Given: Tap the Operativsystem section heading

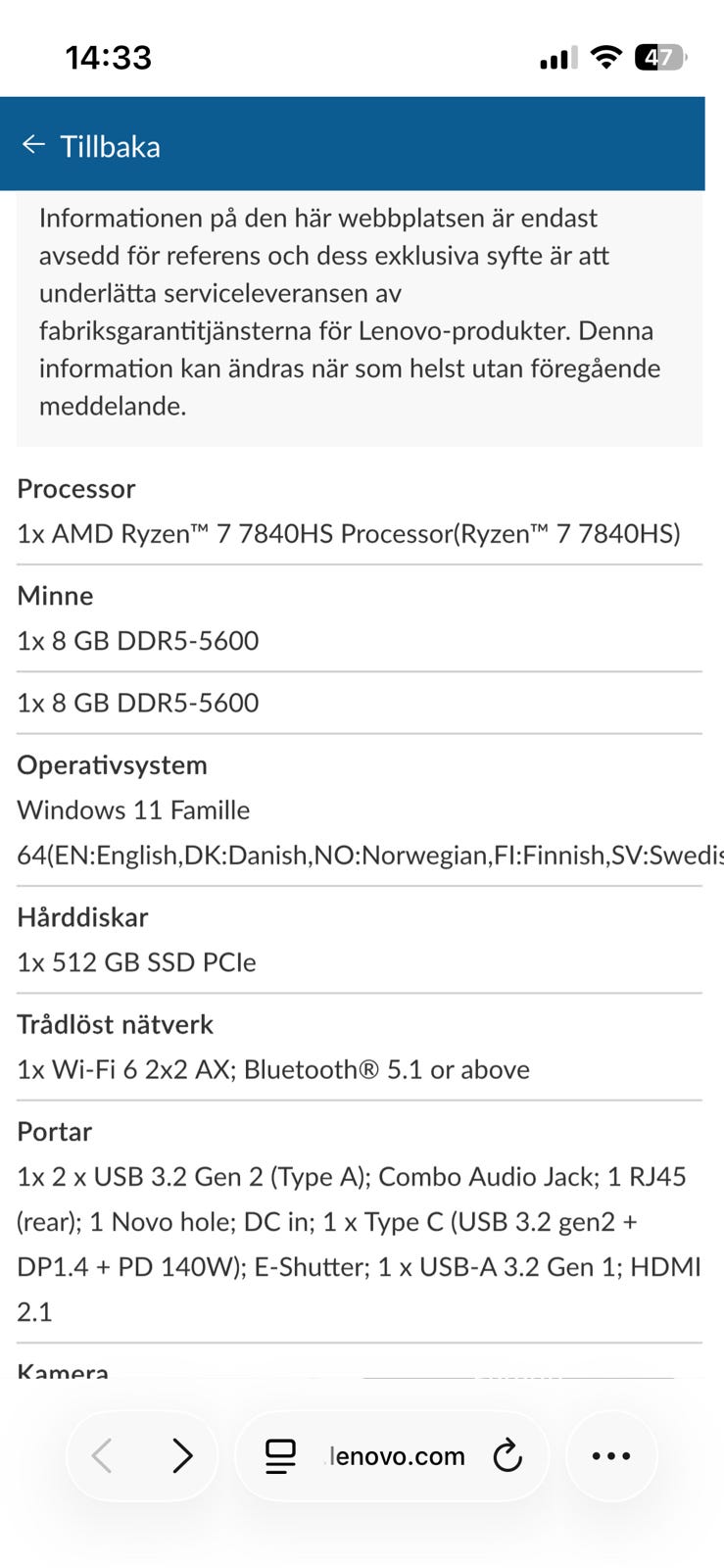Looking at the screenshot, I should pos(112,764).
